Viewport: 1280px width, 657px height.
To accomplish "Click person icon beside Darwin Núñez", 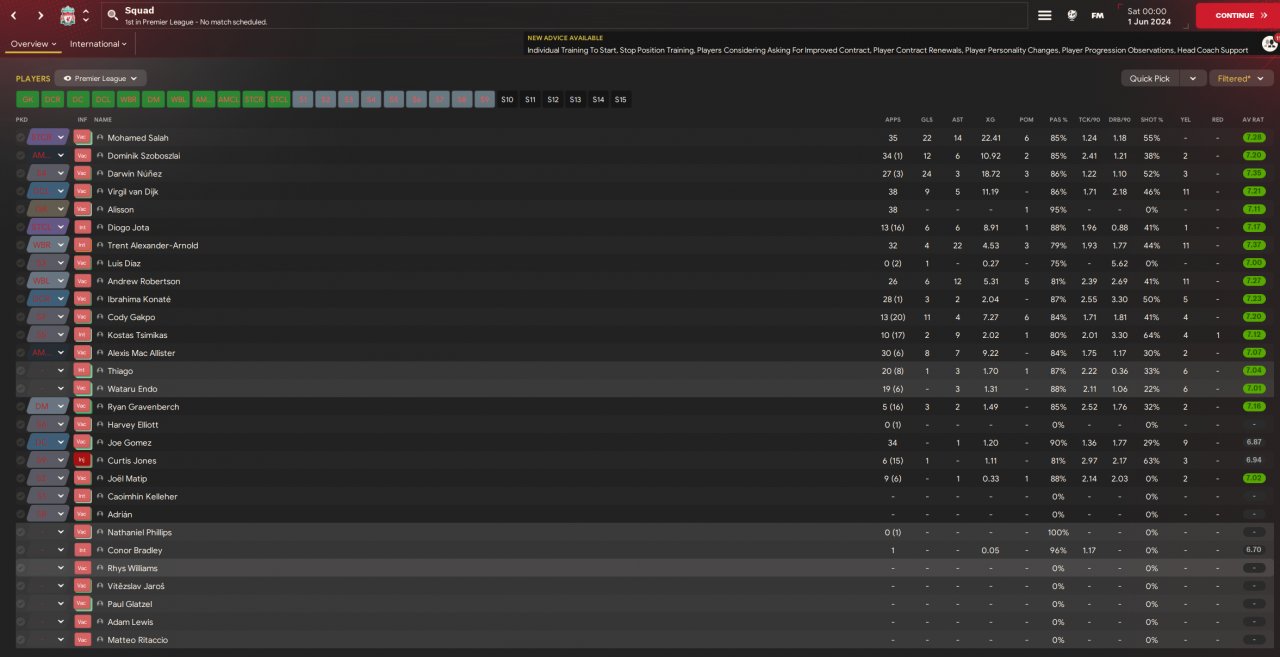I will [x=100, y=174].
